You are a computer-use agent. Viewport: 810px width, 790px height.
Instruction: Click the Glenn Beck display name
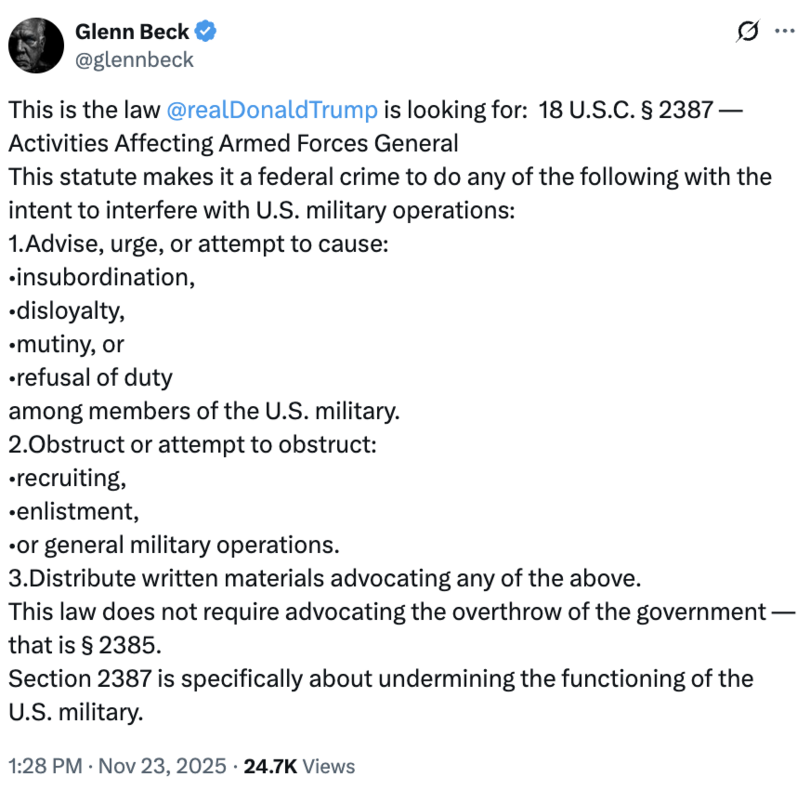132,31
